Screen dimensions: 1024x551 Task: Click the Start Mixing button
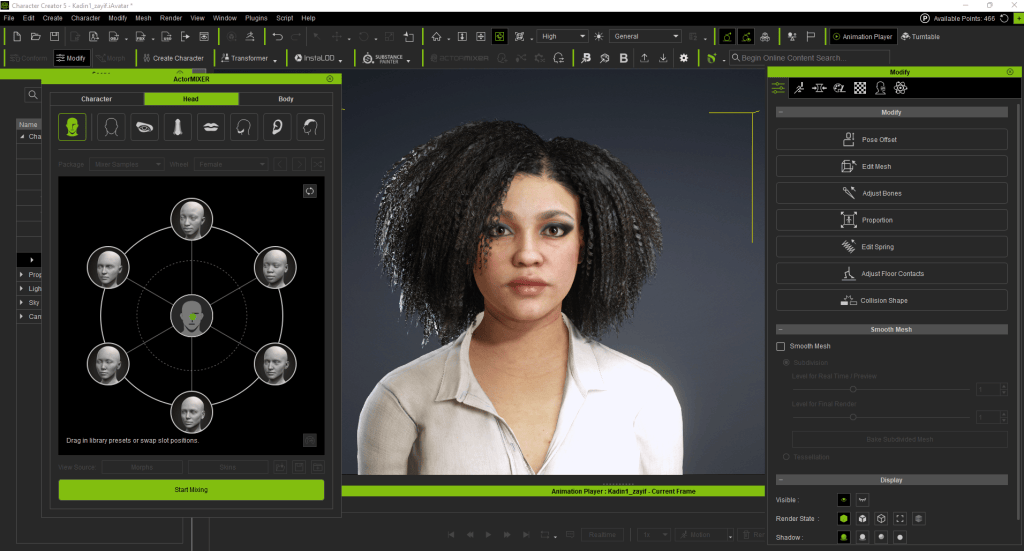pos(191,490)
